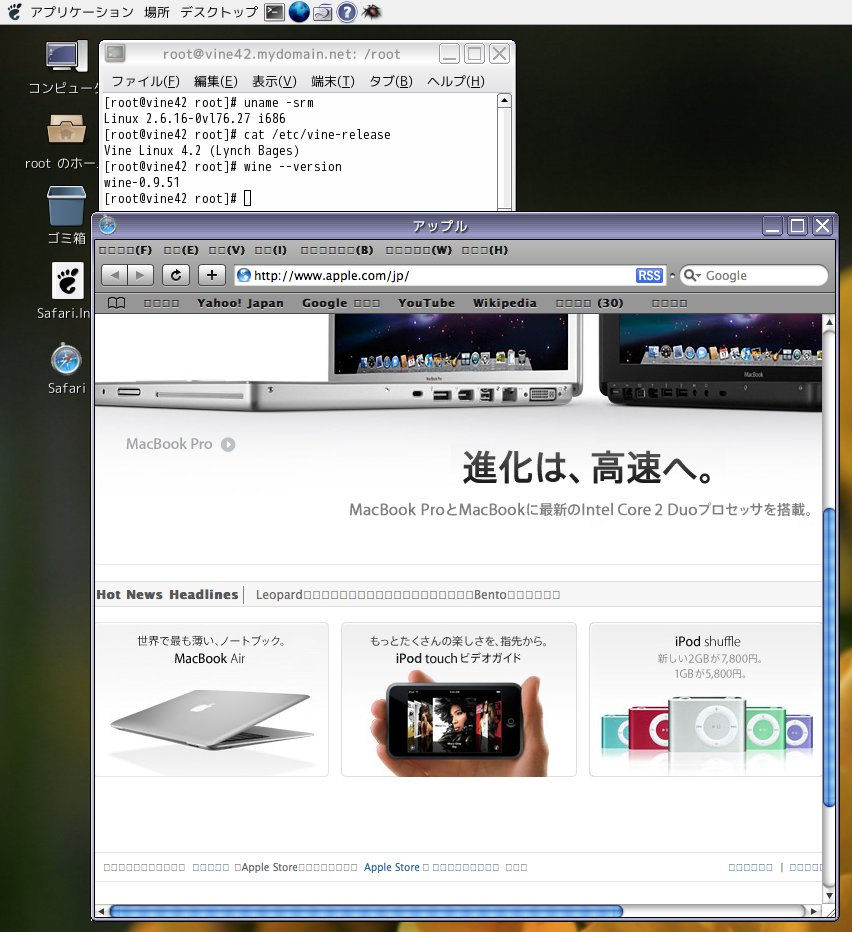Image resolution: width=852 pixels, height=932 pixels.
Task: Open Safari's menu labeled with (B)
Action: [337, 250]
